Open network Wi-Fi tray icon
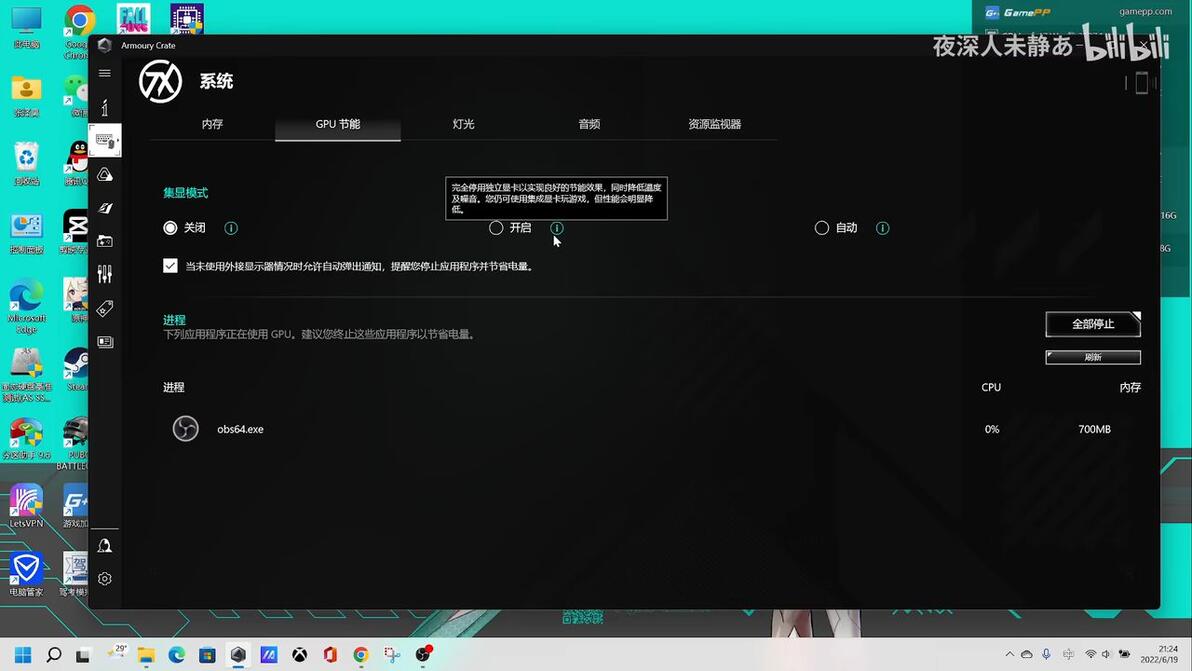This screenshot has height=671, width=1192. (x=1090, y=654)
